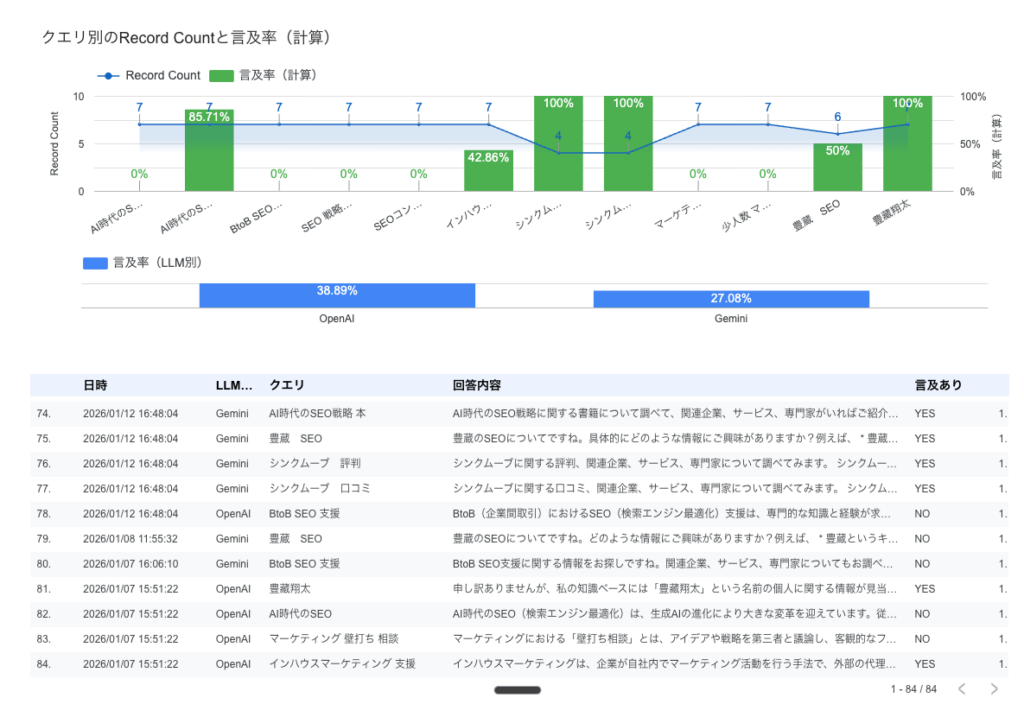Screen dimensions: 1024x704
Task: Click the green 42.86% bar for インハウ
Action: click(x=488, y=172)
